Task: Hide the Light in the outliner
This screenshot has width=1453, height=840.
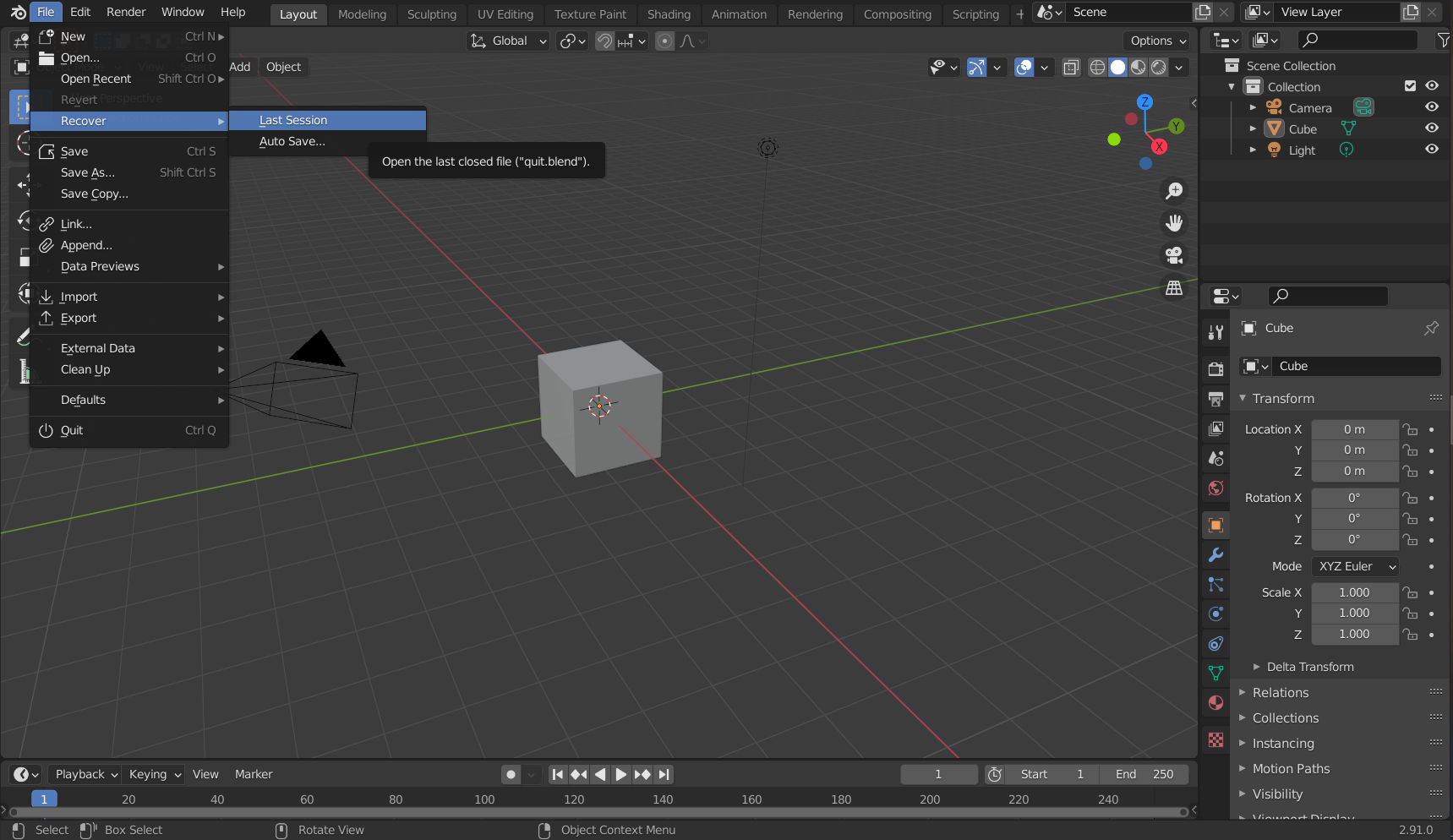Action: (x=1431, y=150)
